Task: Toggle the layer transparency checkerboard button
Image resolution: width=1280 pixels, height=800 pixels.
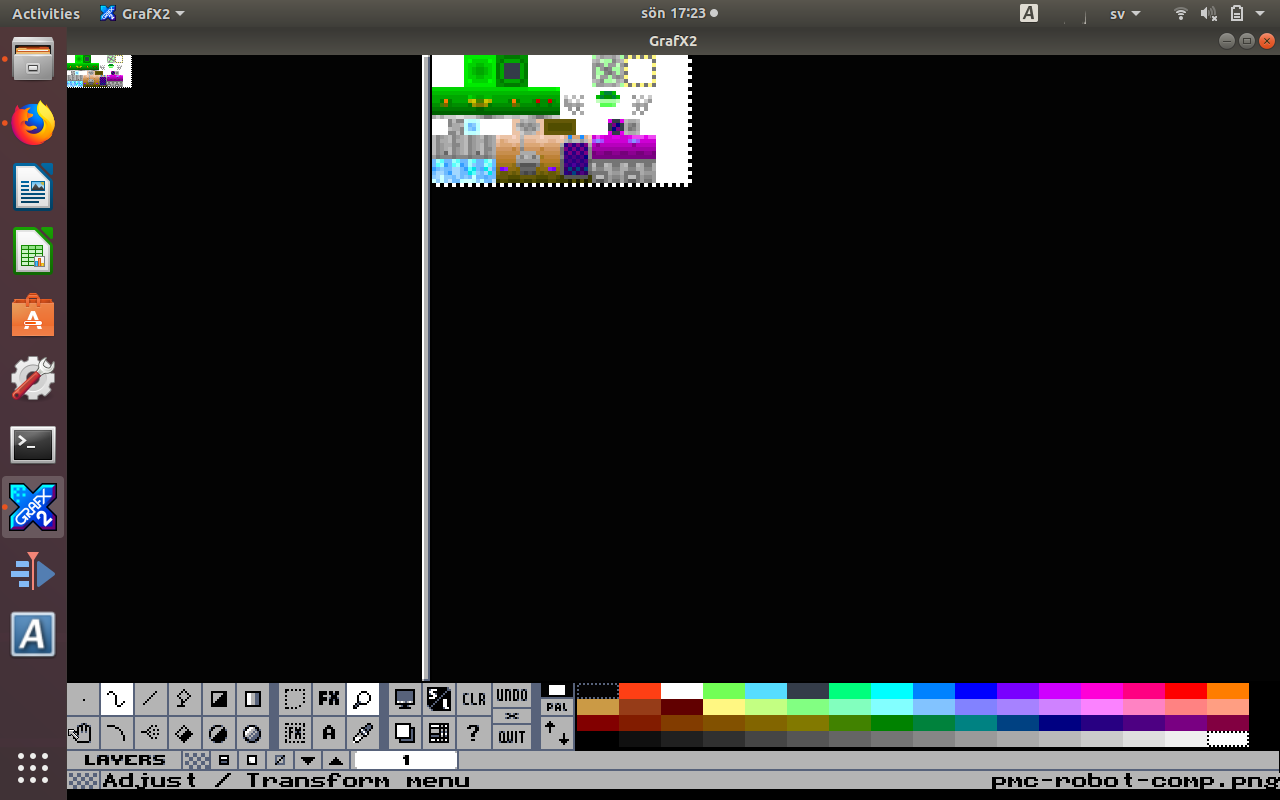Action: point(197,760)
